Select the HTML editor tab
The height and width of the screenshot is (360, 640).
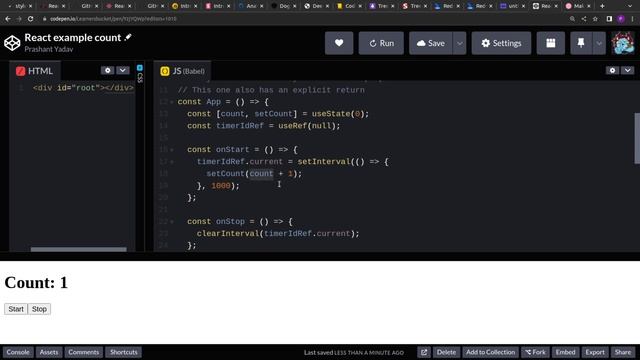35,71
